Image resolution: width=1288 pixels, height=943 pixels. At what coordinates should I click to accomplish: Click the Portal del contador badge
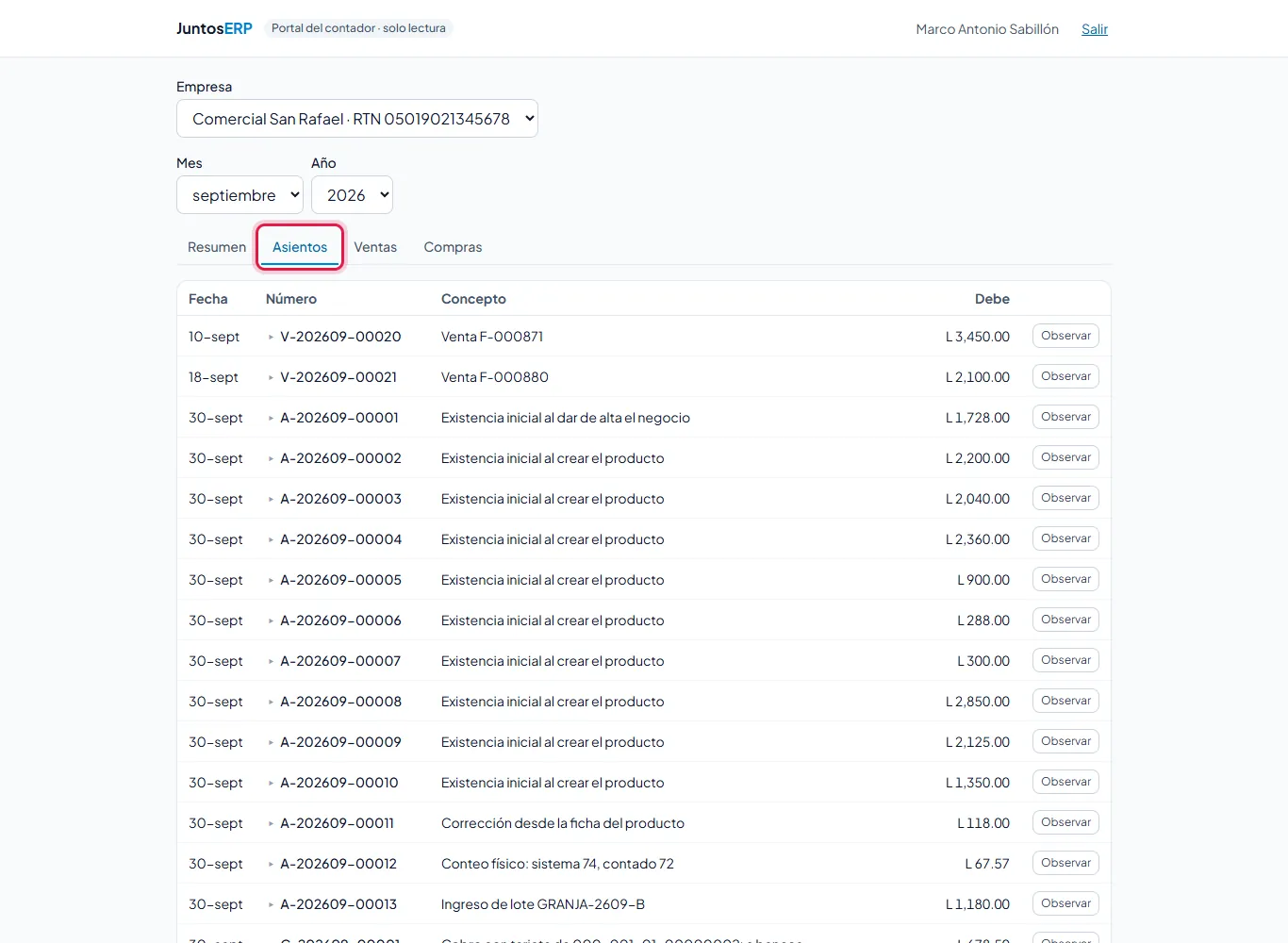point(358,28)
